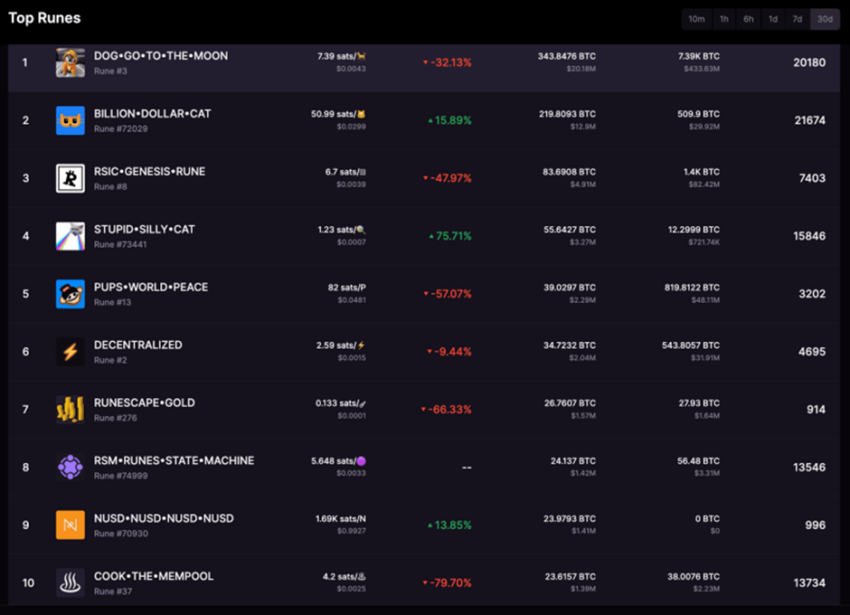Select the active 30d timeframe tab
The image size is (850, 615).
click(825, 19)
